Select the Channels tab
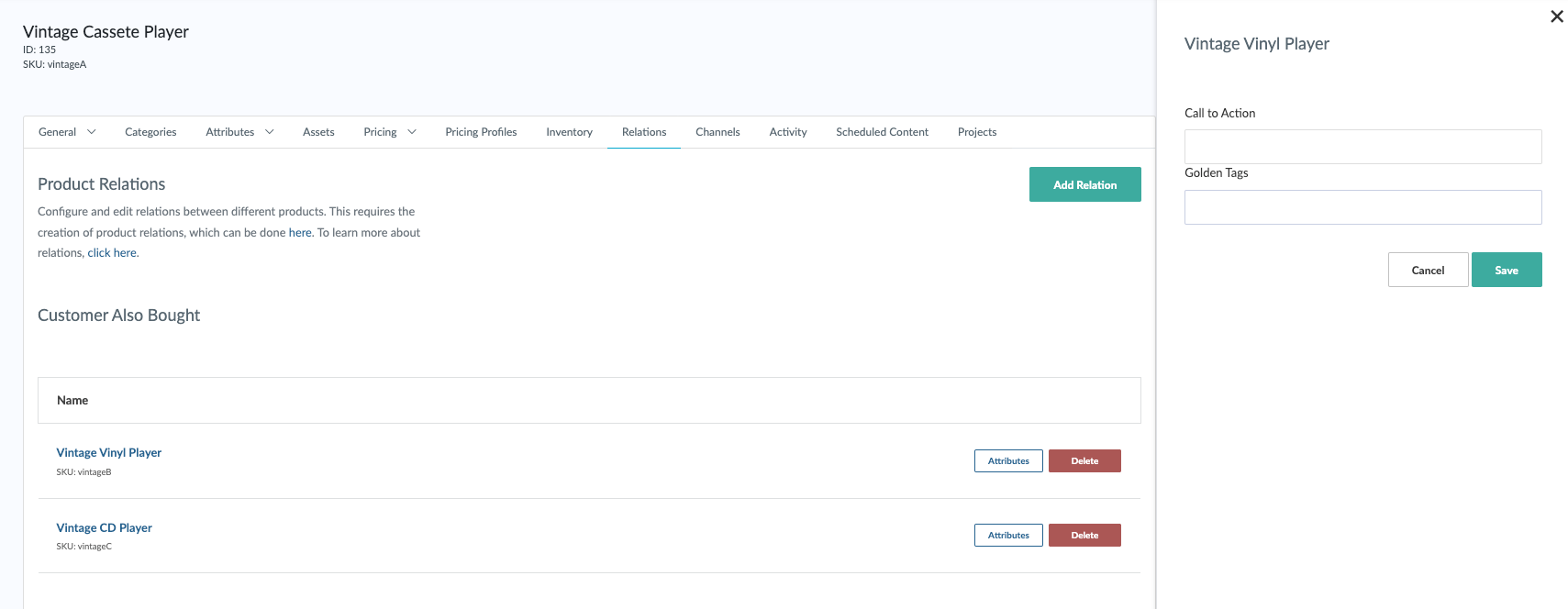The width and height of the screenshot is (1568, 609). click(x=717, y=132)
